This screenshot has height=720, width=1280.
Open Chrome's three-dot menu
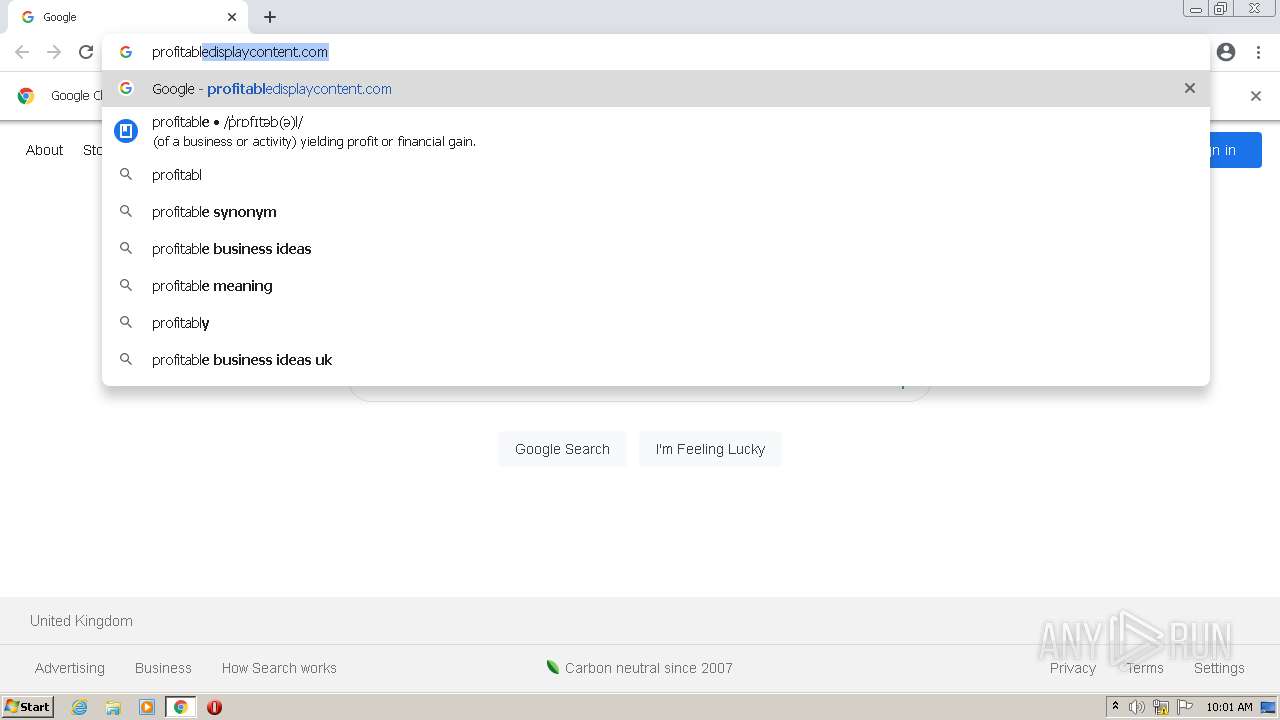pos(1259,52)
